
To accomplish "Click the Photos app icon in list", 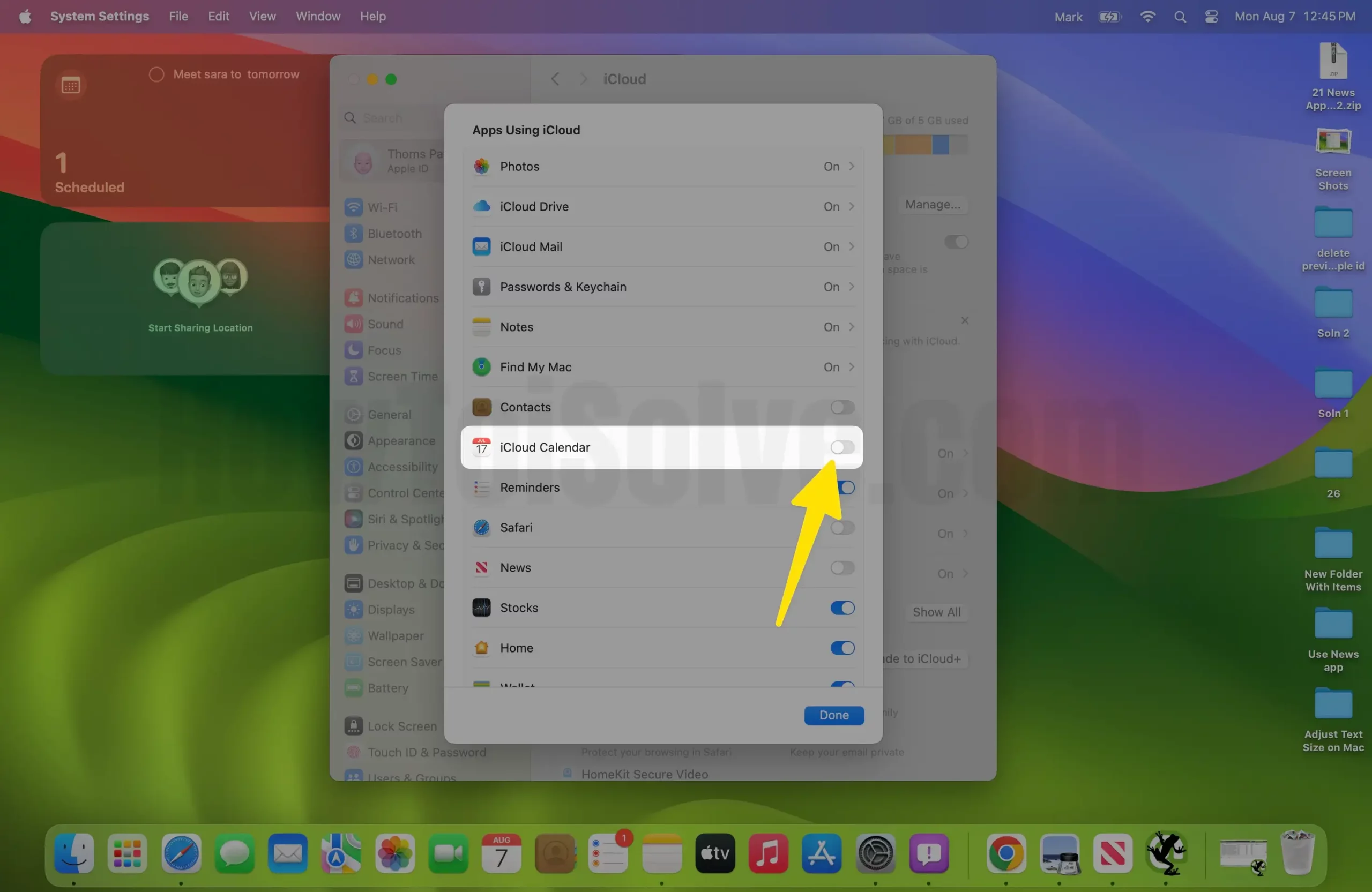I will click(481, 167).
